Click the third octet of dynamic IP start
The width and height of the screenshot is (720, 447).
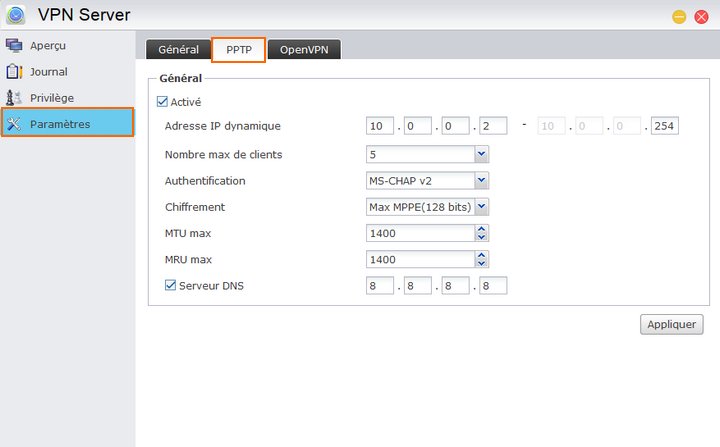click(x=455, y=126)
